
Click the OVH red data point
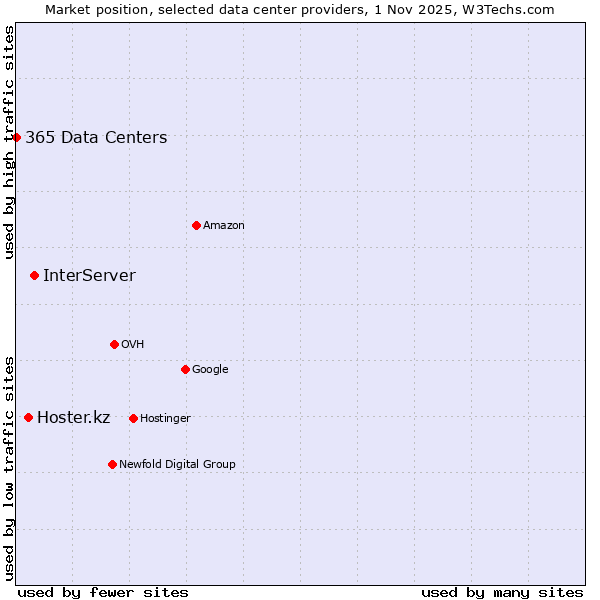pos(114,344)
